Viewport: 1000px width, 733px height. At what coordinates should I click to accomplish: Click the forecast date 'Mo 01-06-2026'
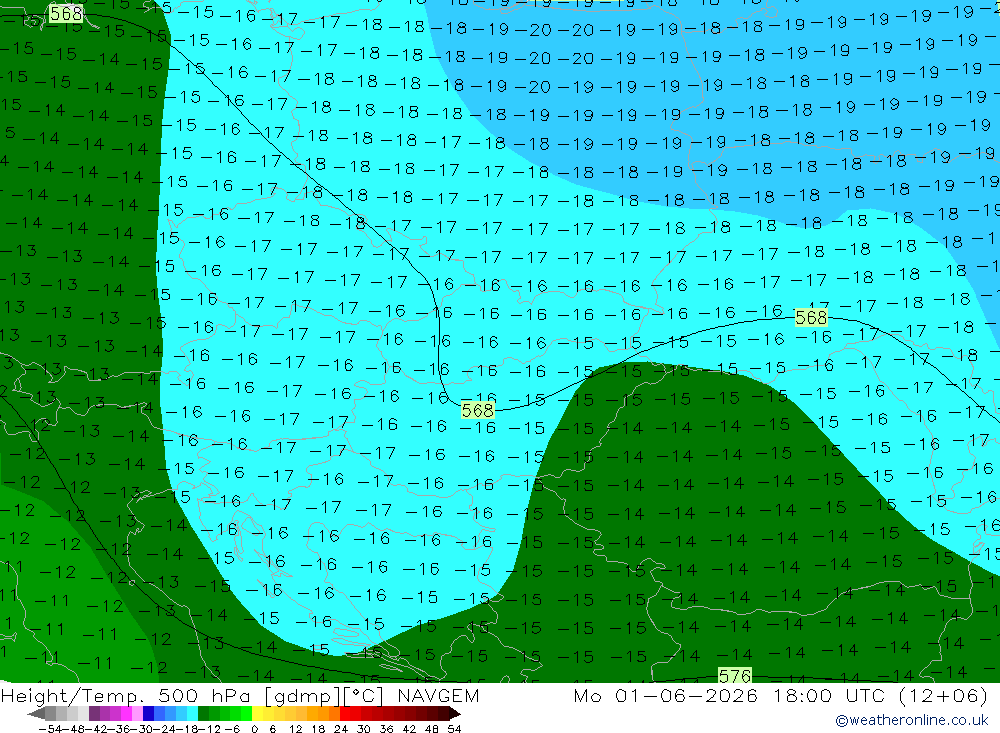pyautogui.click(x=666, y=695)
